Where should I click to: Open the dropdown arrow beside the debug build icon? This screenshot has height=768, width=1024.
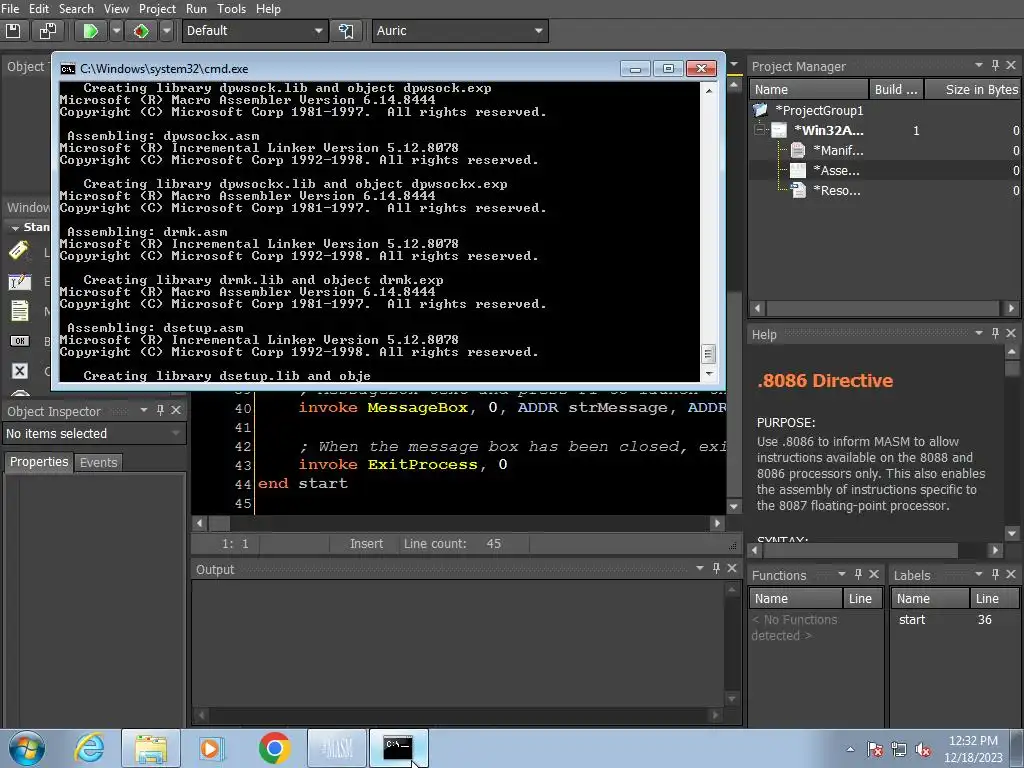[x=167, y=31]
